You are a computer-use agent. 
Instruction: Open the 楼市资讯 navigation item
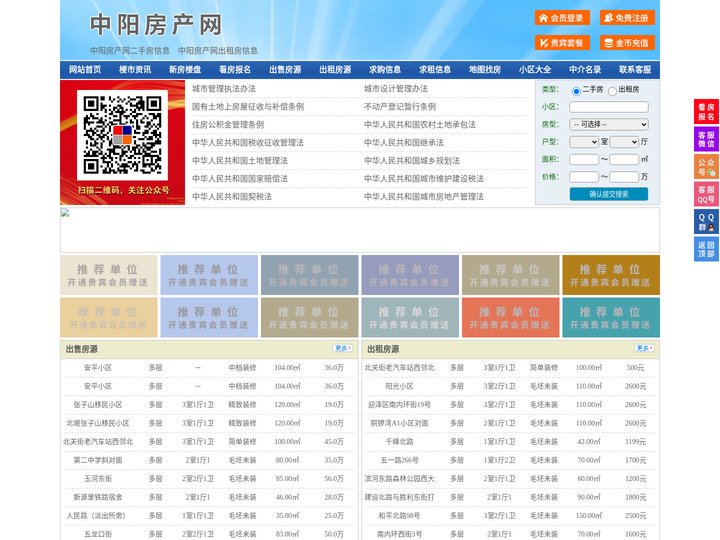135,70
